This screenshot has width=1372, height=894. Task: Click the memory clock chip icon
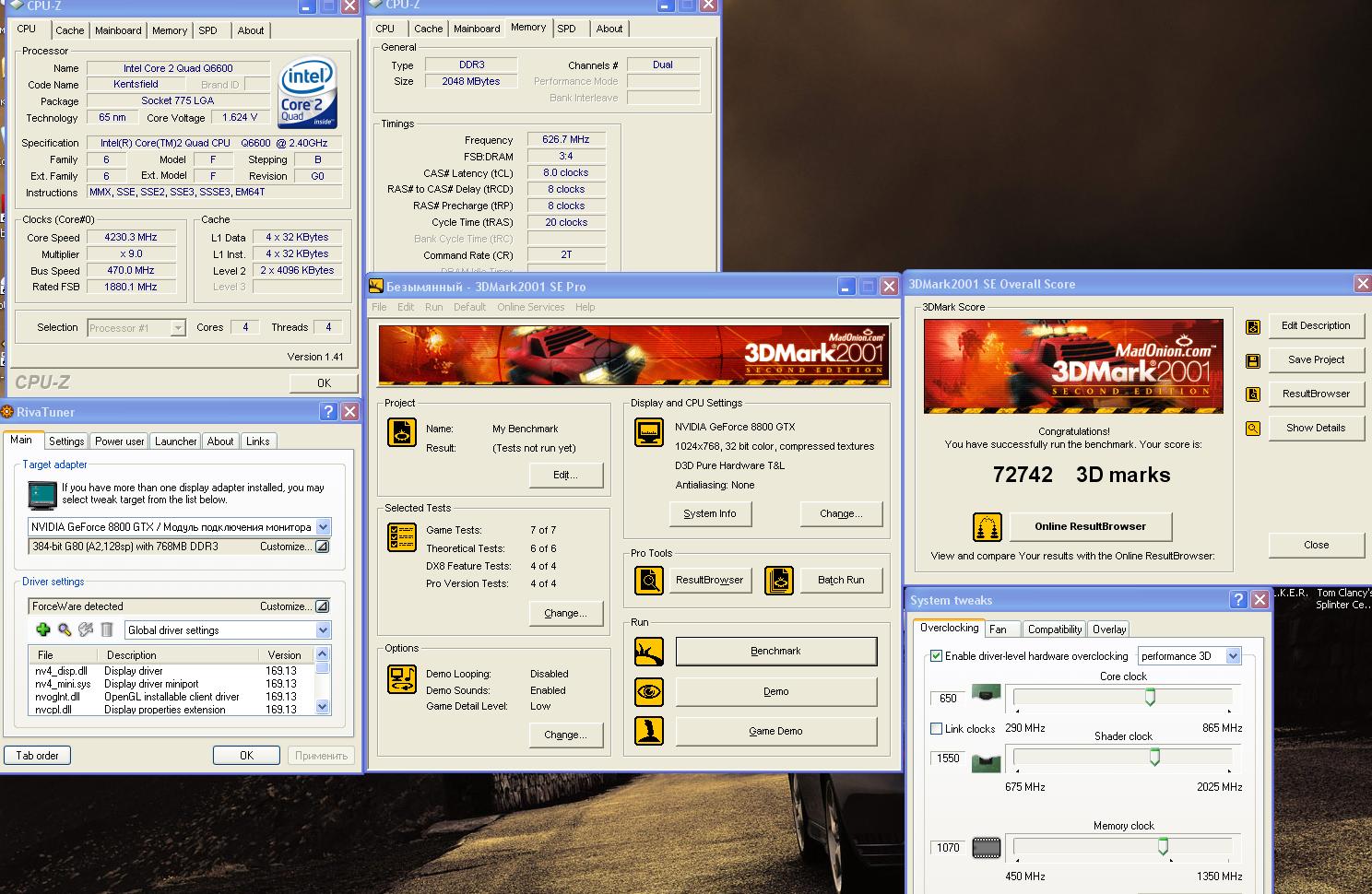click(987, 847)
